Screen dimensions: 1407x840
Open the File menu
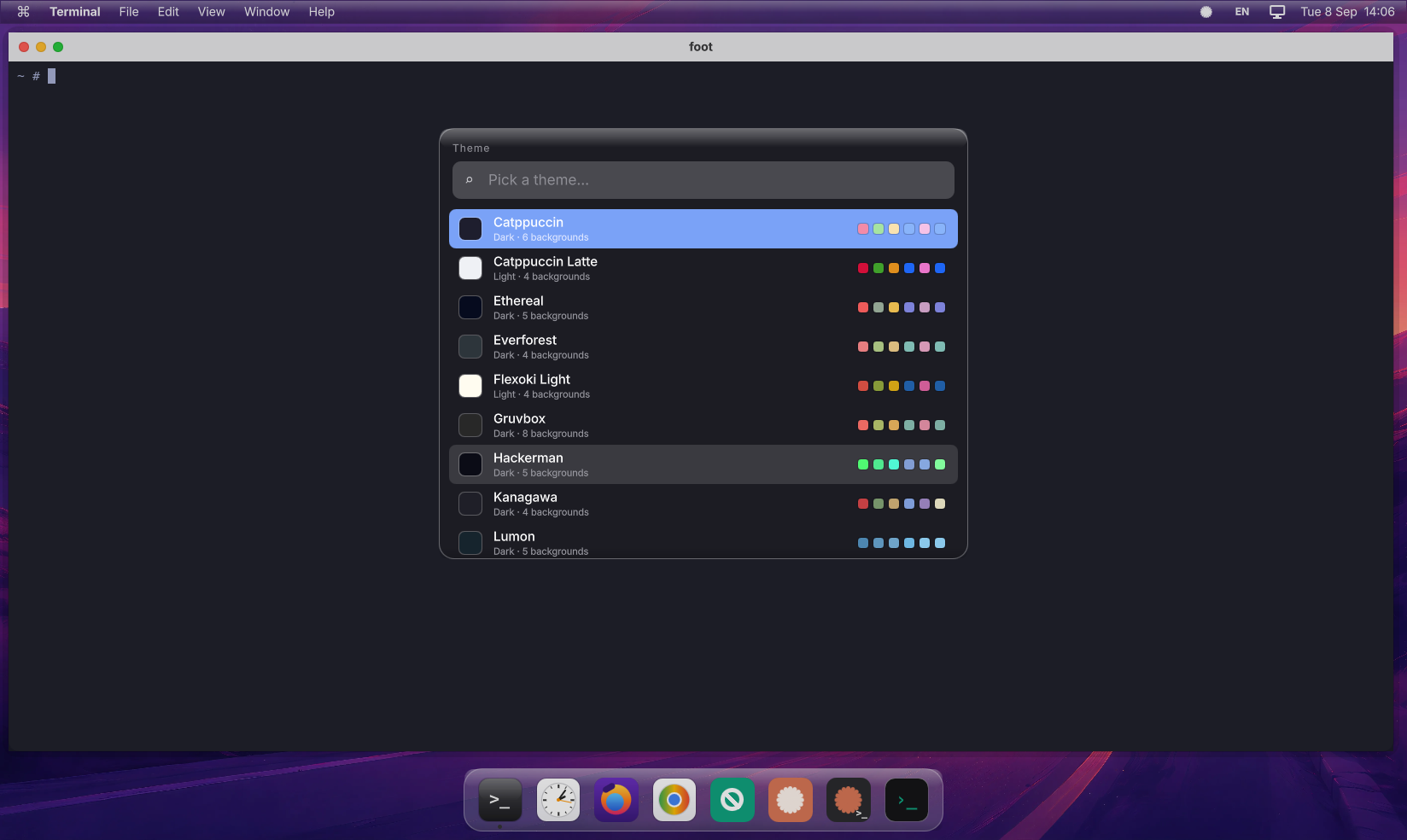(x=129, y=12)
